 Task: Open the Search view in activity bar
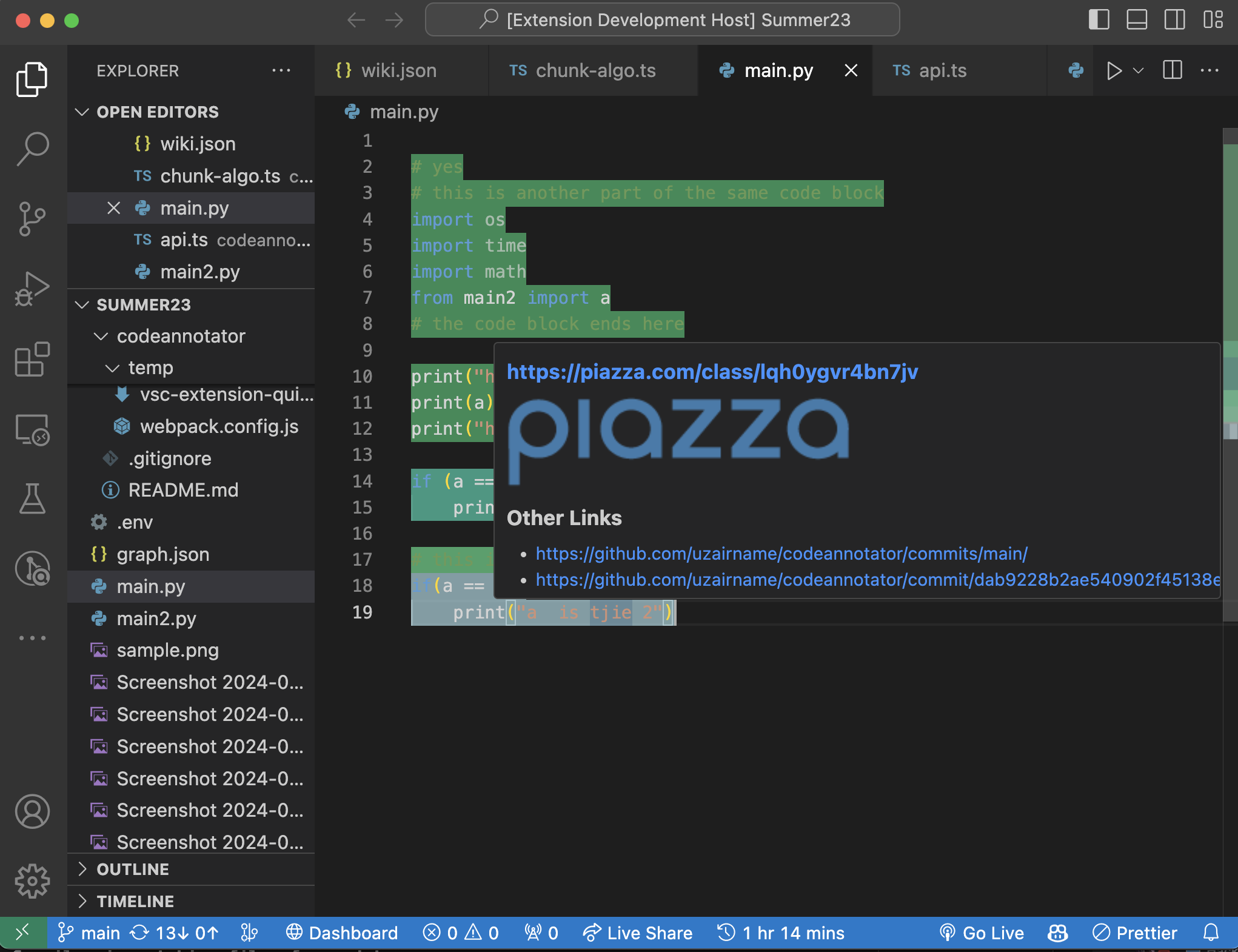point(32,149)
